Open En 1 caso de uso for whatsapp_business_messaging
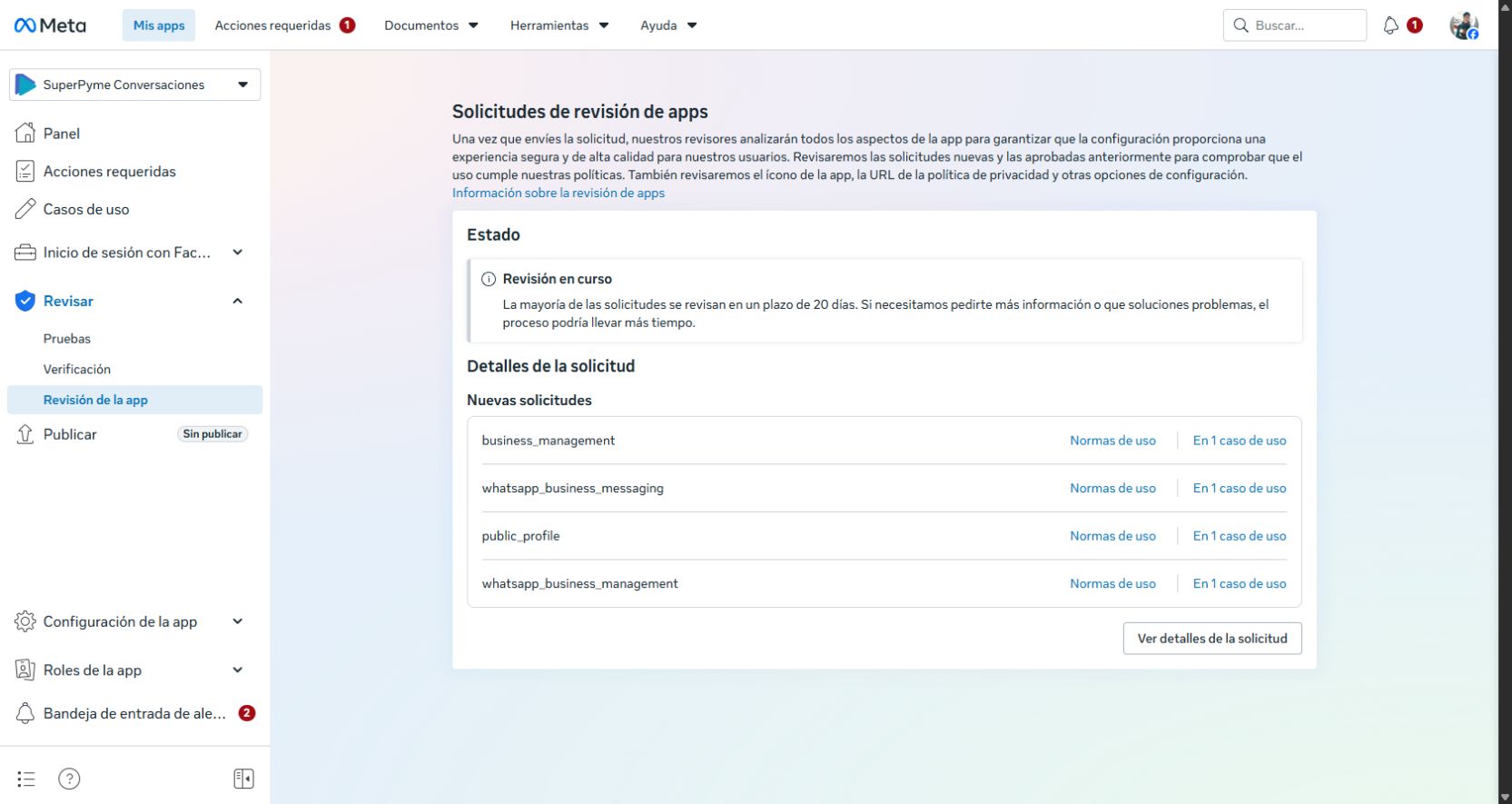The image size is (1512, 804). click(x=1240, y=488)
